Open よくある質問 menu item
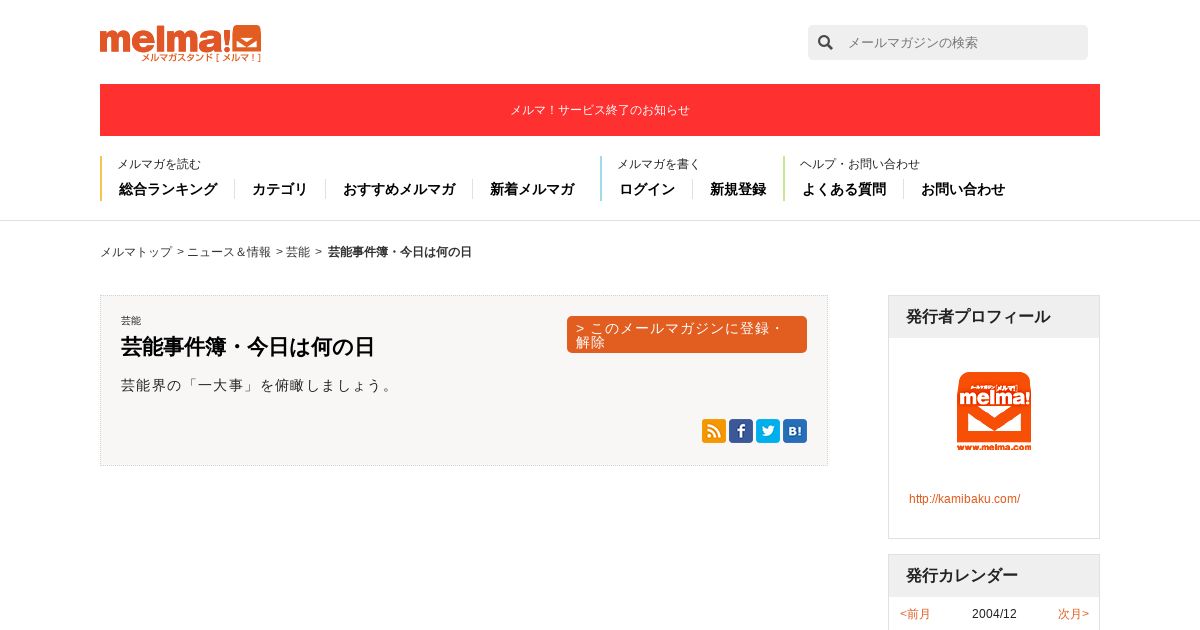Viewport: 1200px width, 630px height. pyautogui.click(x=844, y=189)
